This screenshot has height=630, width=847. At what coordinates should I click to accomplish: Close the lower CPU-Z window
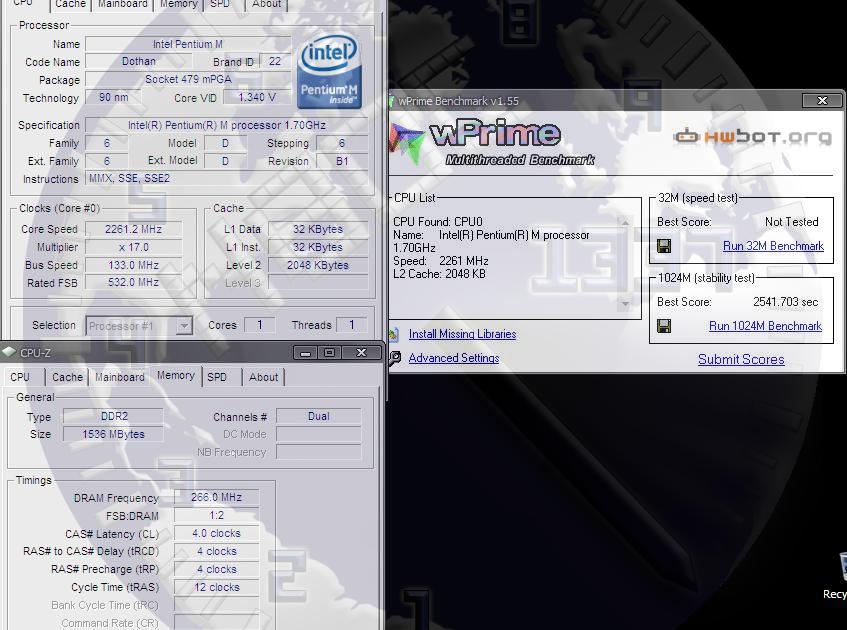361,353
